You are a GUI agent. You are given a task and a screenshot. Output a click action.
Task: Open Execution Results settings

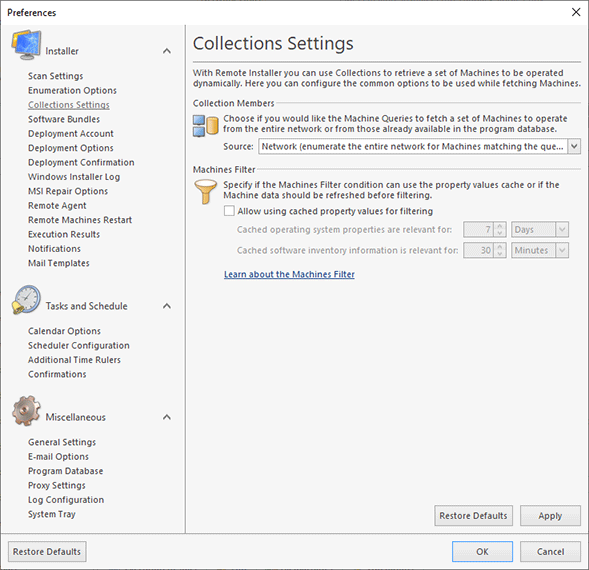pos(64,234)
